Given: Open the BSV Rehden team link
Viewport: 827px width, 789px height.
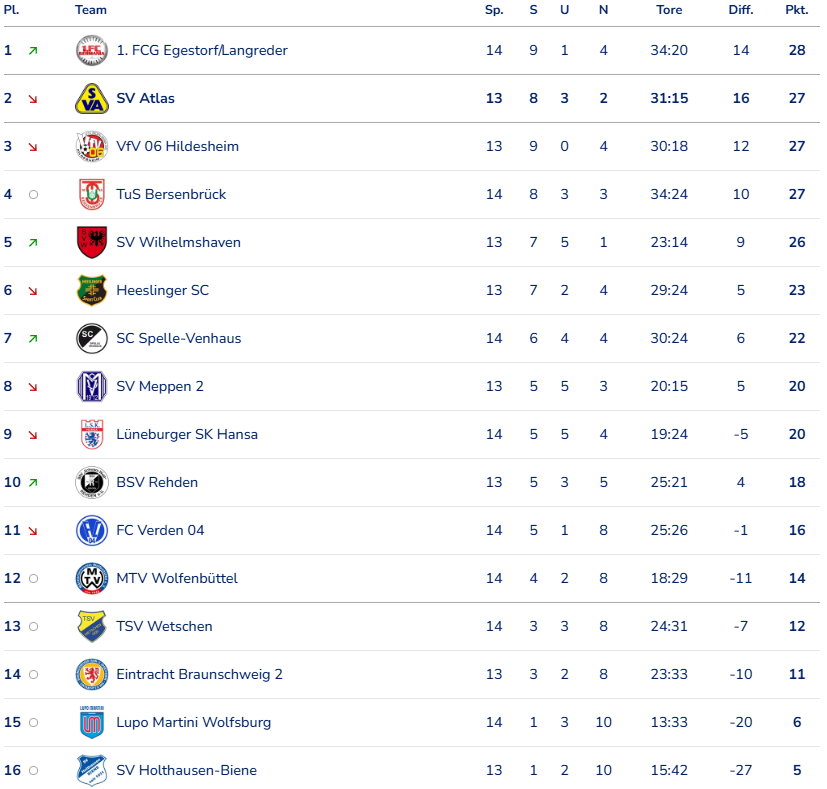Looking at the screenshot, I should [x=157, y=482].
